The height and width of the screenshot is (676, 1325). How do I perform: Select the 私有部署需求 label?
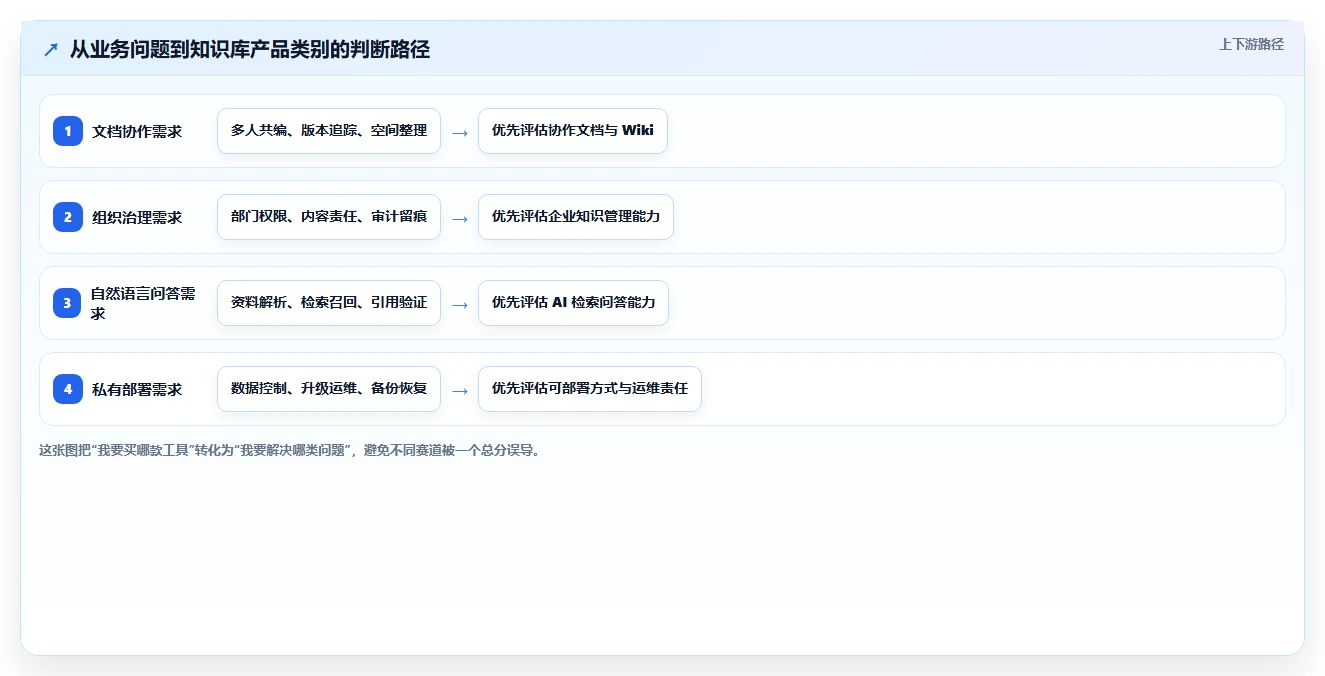click(137, 389)
